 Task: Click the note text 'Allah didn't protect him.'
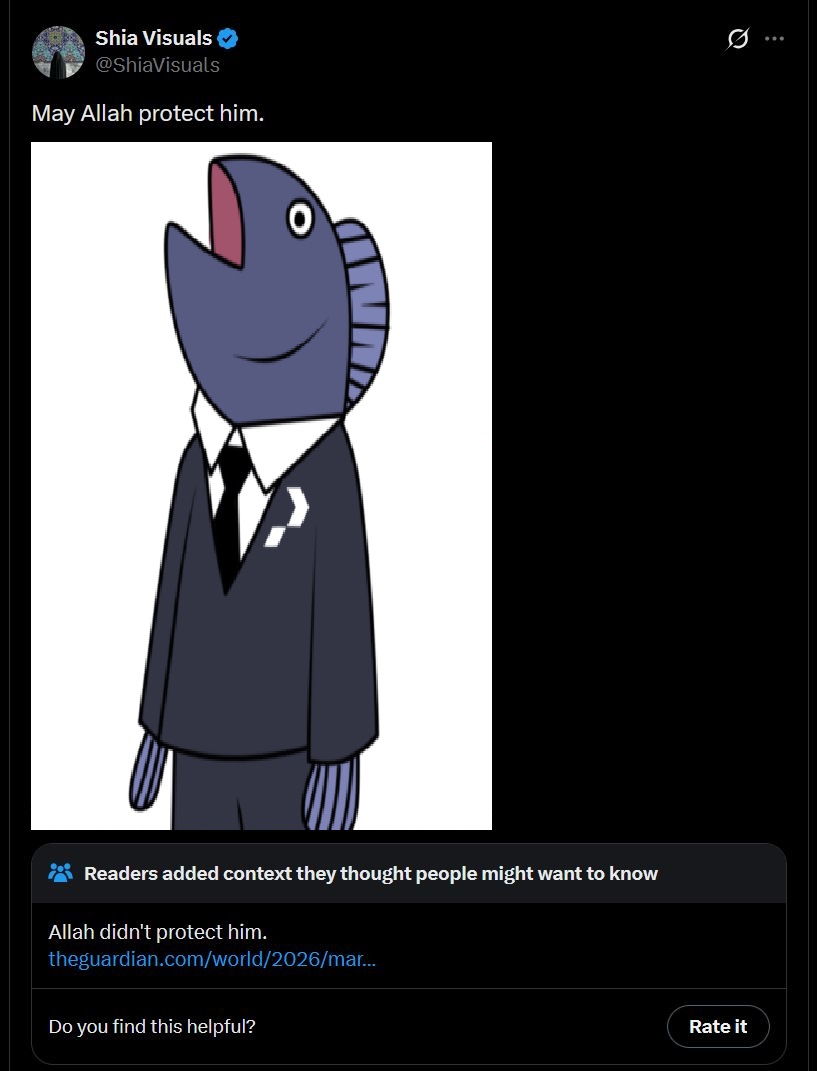[158, 932]
